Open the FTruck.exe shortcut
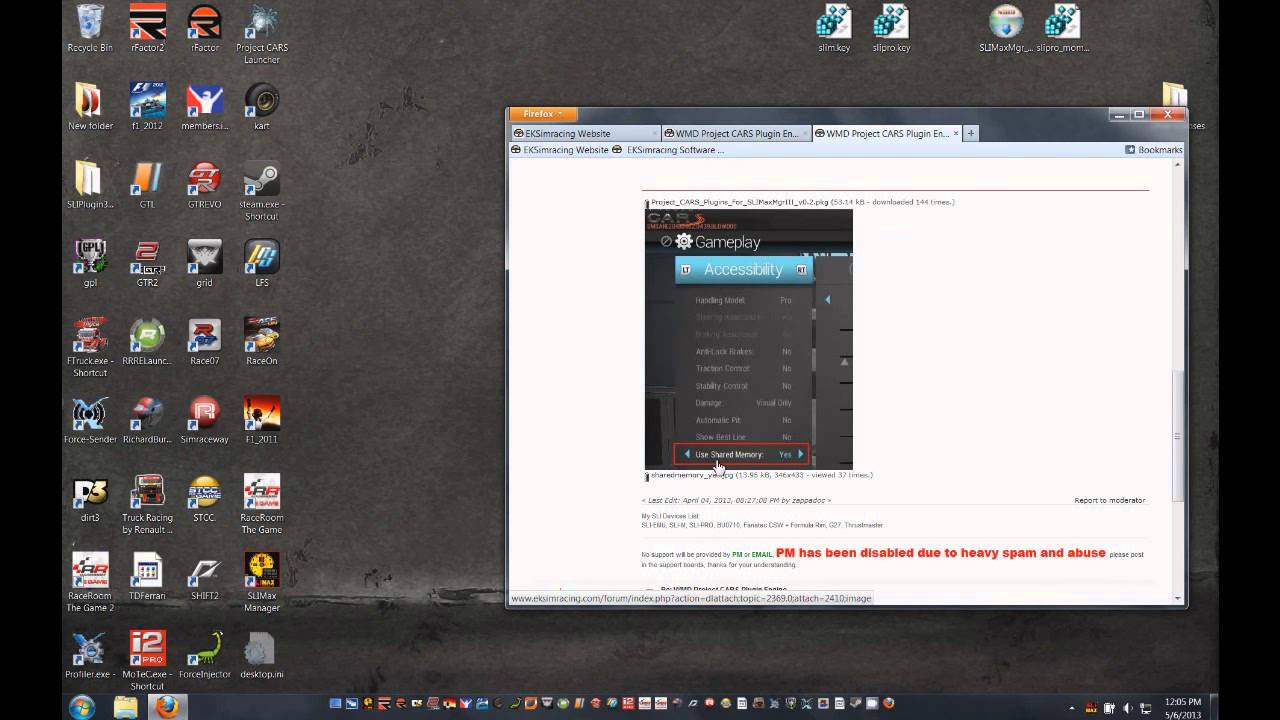The height and width of the screenshot is (720, 1280). [90, 347]
